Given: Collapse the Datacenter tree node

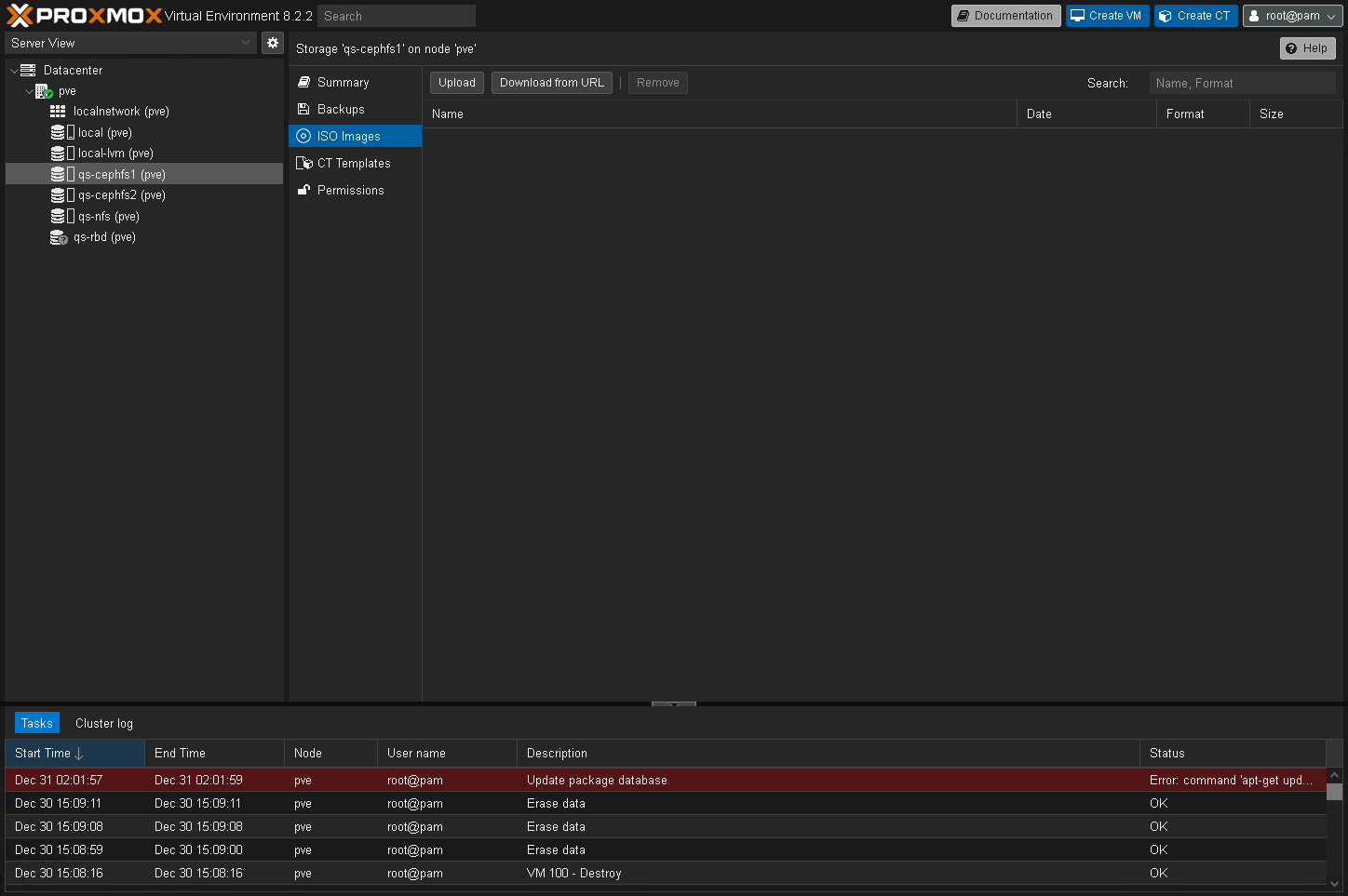Looking at the screenshot, I should click(14, 71).
